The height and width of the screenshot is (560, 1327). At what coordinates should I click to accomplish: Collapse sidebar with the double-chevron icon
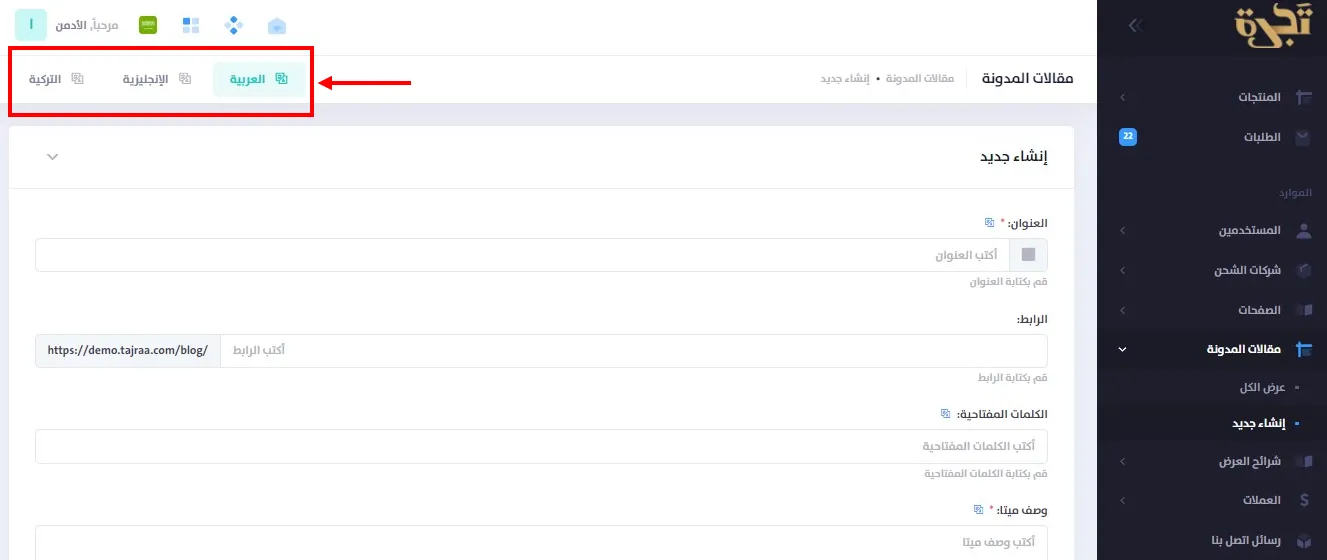[x=1134, y=25]
